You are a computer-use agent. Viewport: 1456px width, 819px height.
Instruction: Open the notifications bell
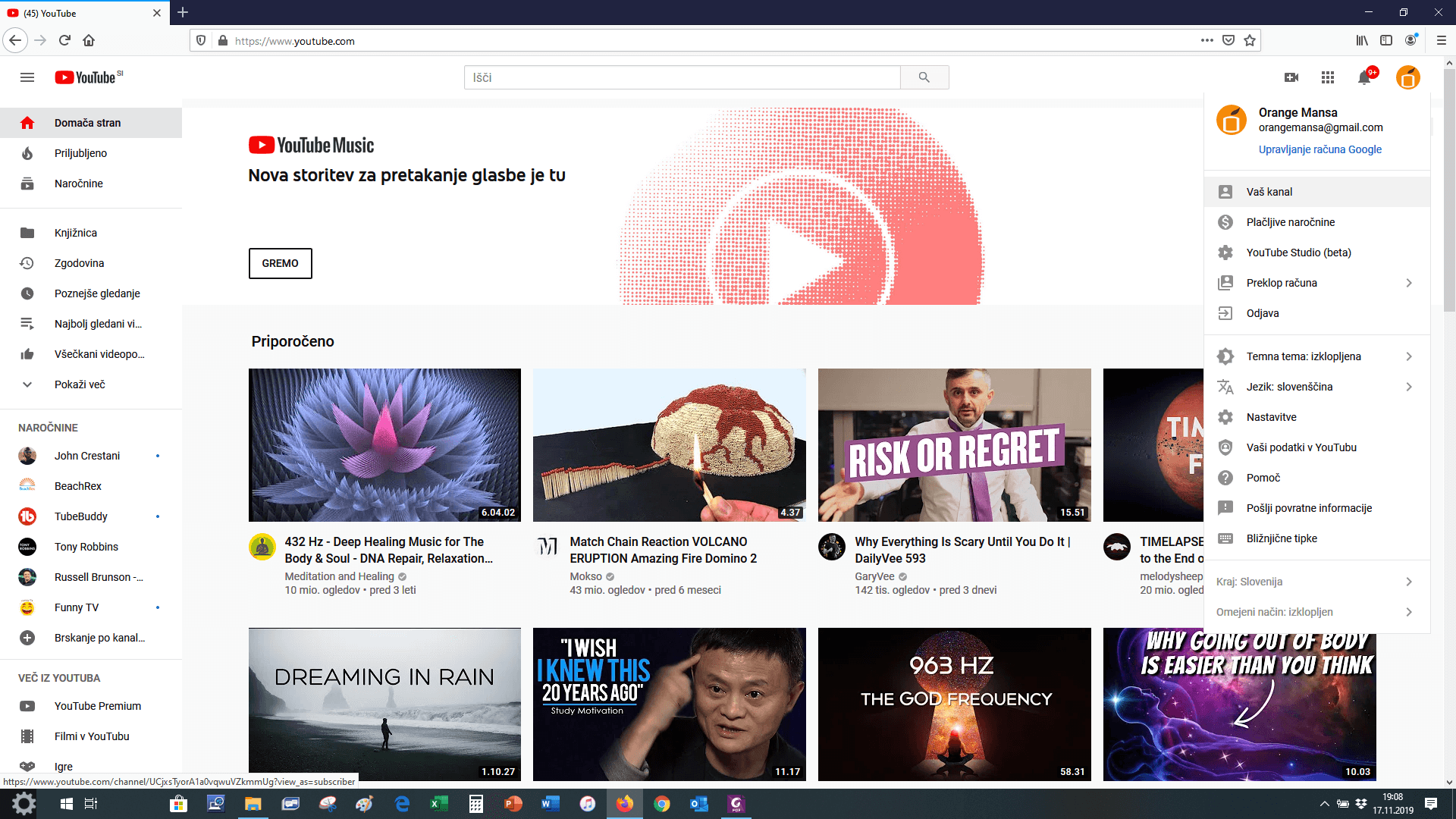point(1364,77)
